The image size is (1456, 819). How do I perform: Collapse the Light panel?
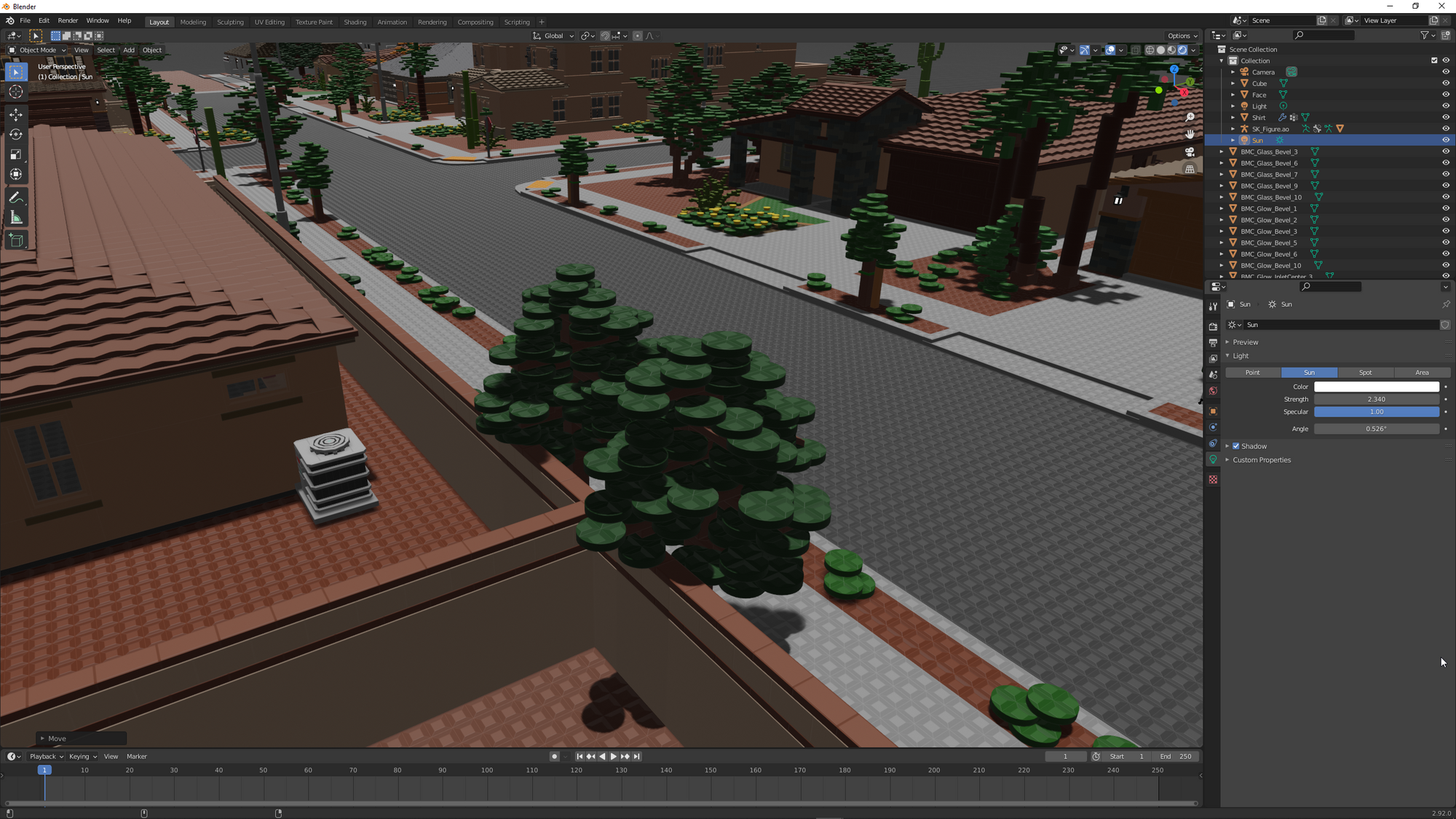[x=1241, y=356]
